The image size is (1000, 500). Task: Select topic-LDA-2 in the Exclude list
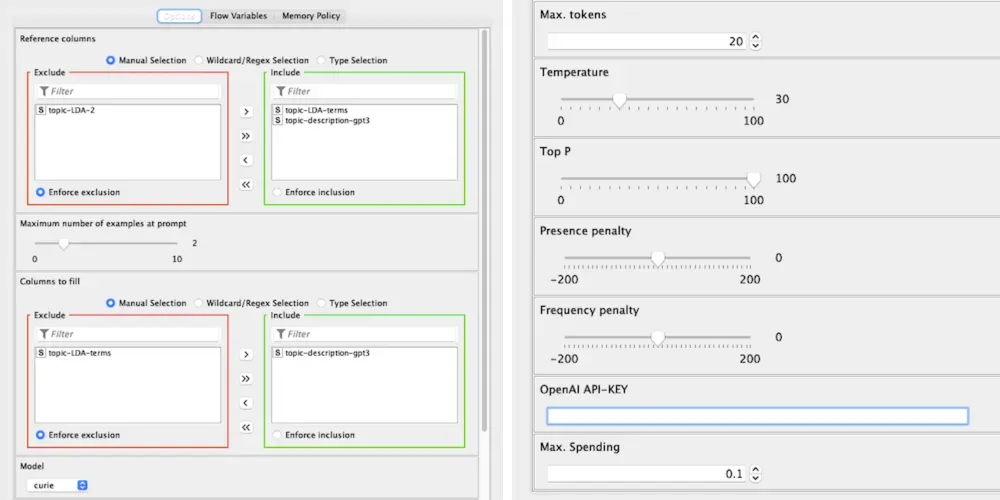point(71,110)
